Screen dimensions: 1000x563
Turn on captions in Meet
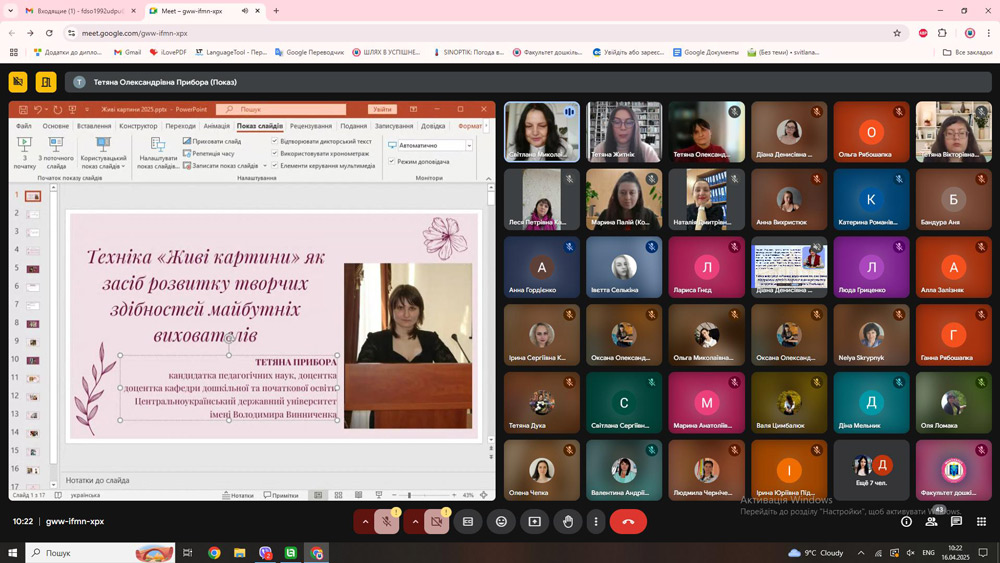coord(468,521)
